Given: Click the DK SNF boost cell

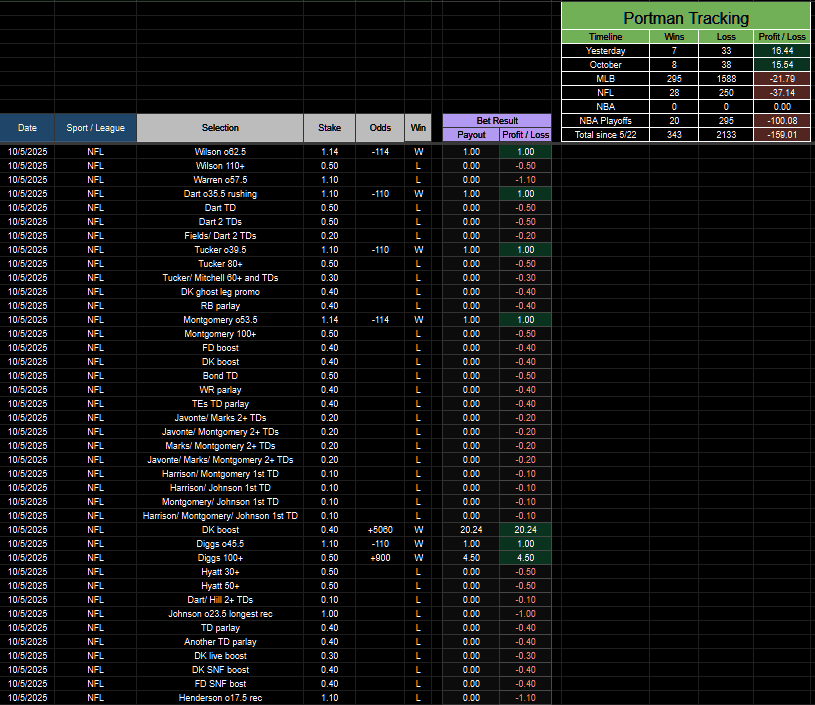Looking at the screenshot, I should pyautogui.click(x=220, y=670).
